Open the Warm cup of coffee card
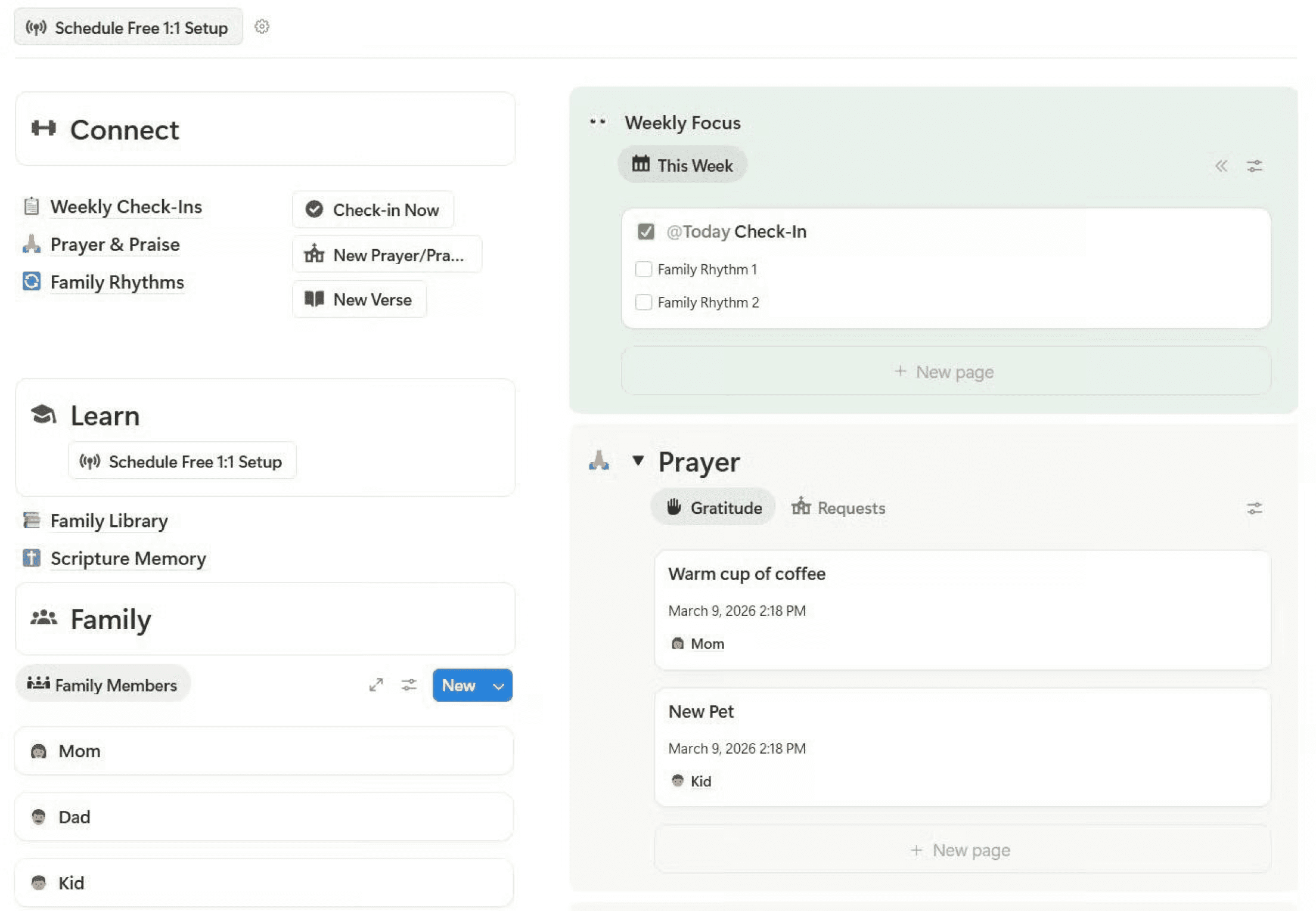Screen dimensions: 1316x911 point(746,574)
